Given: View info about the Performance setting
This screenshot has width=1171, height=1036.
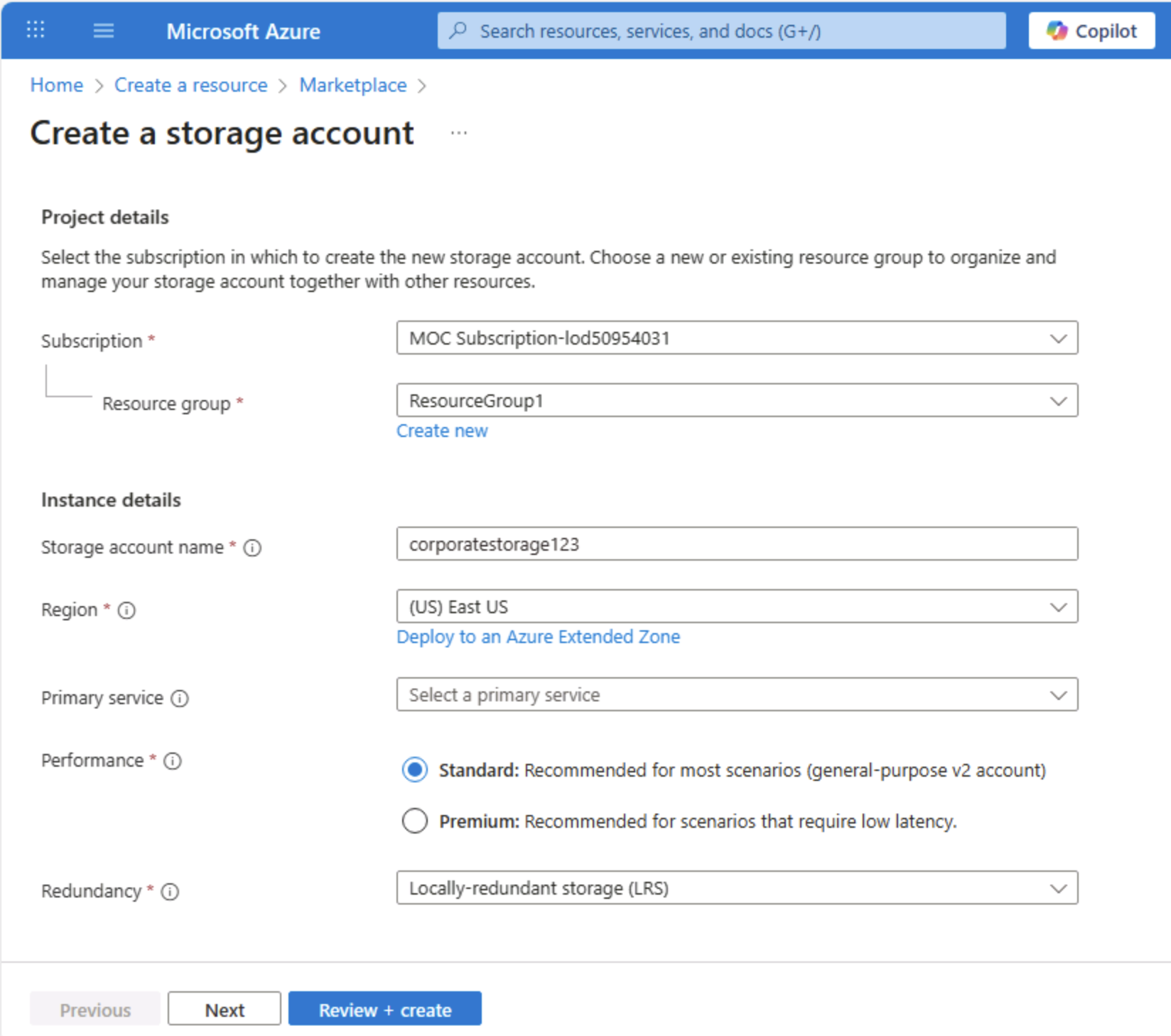Looking at the screenshot, I should 171,761.
